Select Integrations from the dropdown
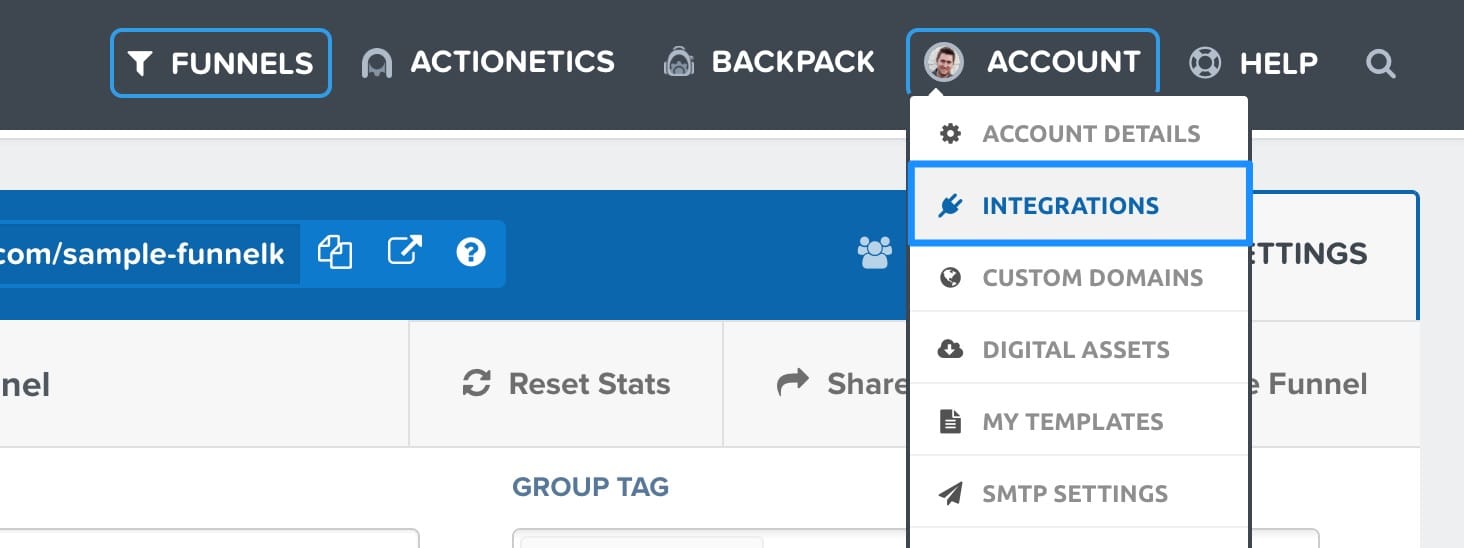 [1080, 205]
